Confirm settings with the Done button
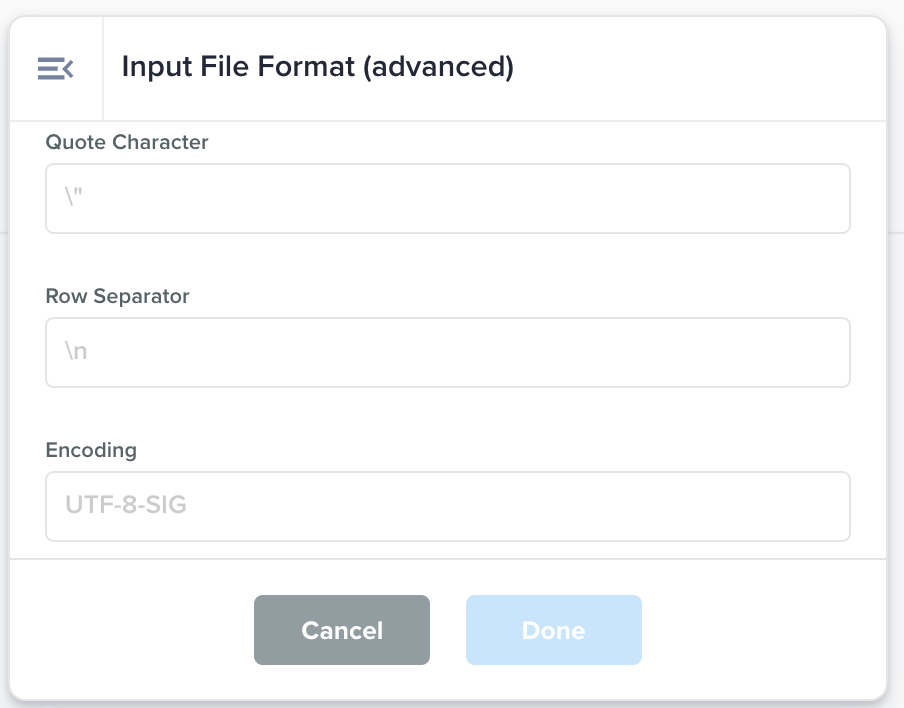Screen dimensions: 904x708 coord(553,630)
